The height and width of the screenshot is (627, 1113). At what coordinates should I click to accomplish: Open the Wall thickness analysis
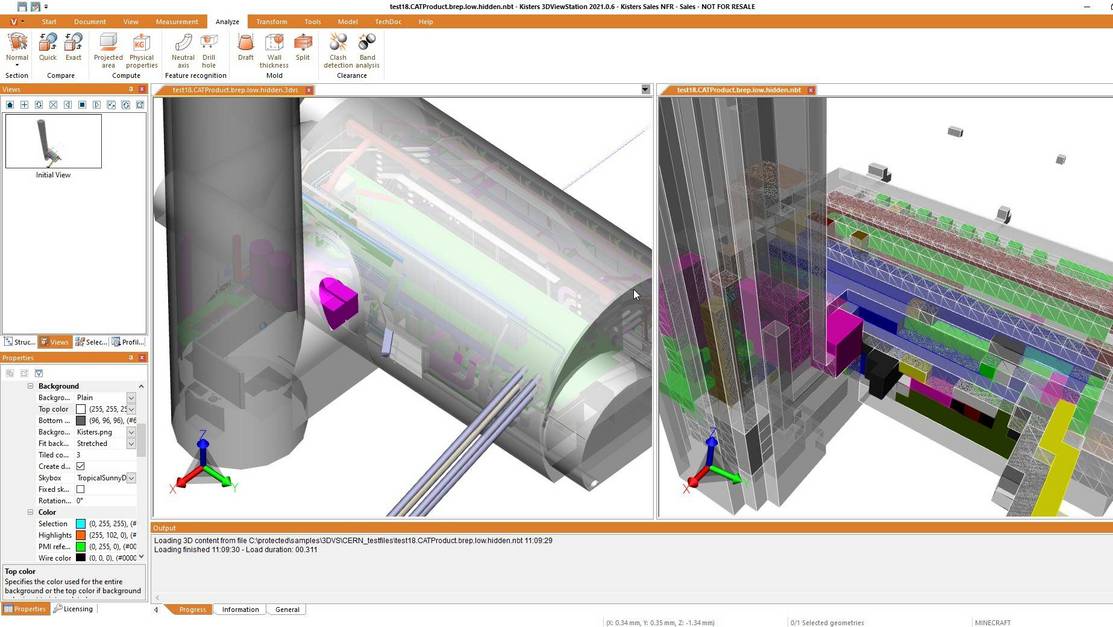(274, 50)
